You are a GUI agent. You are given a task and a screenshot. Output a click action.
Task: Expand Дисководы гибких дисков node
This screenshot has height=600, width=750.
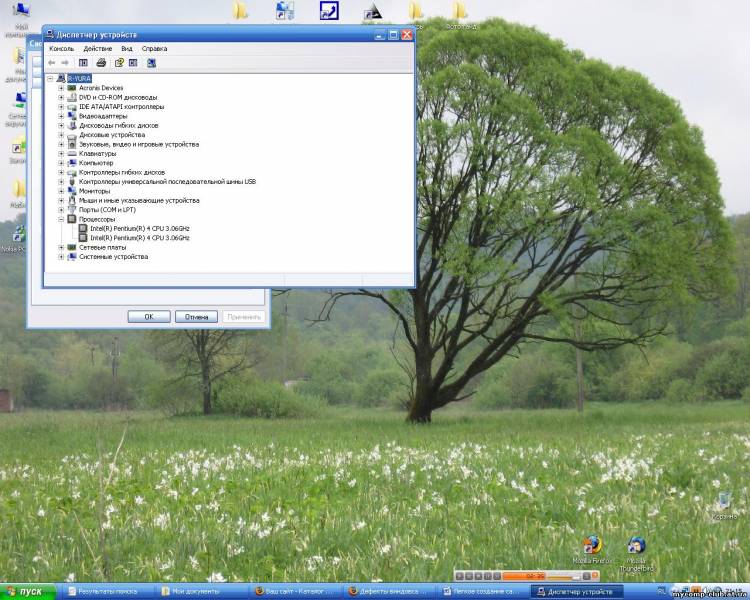tap(61, 125)
